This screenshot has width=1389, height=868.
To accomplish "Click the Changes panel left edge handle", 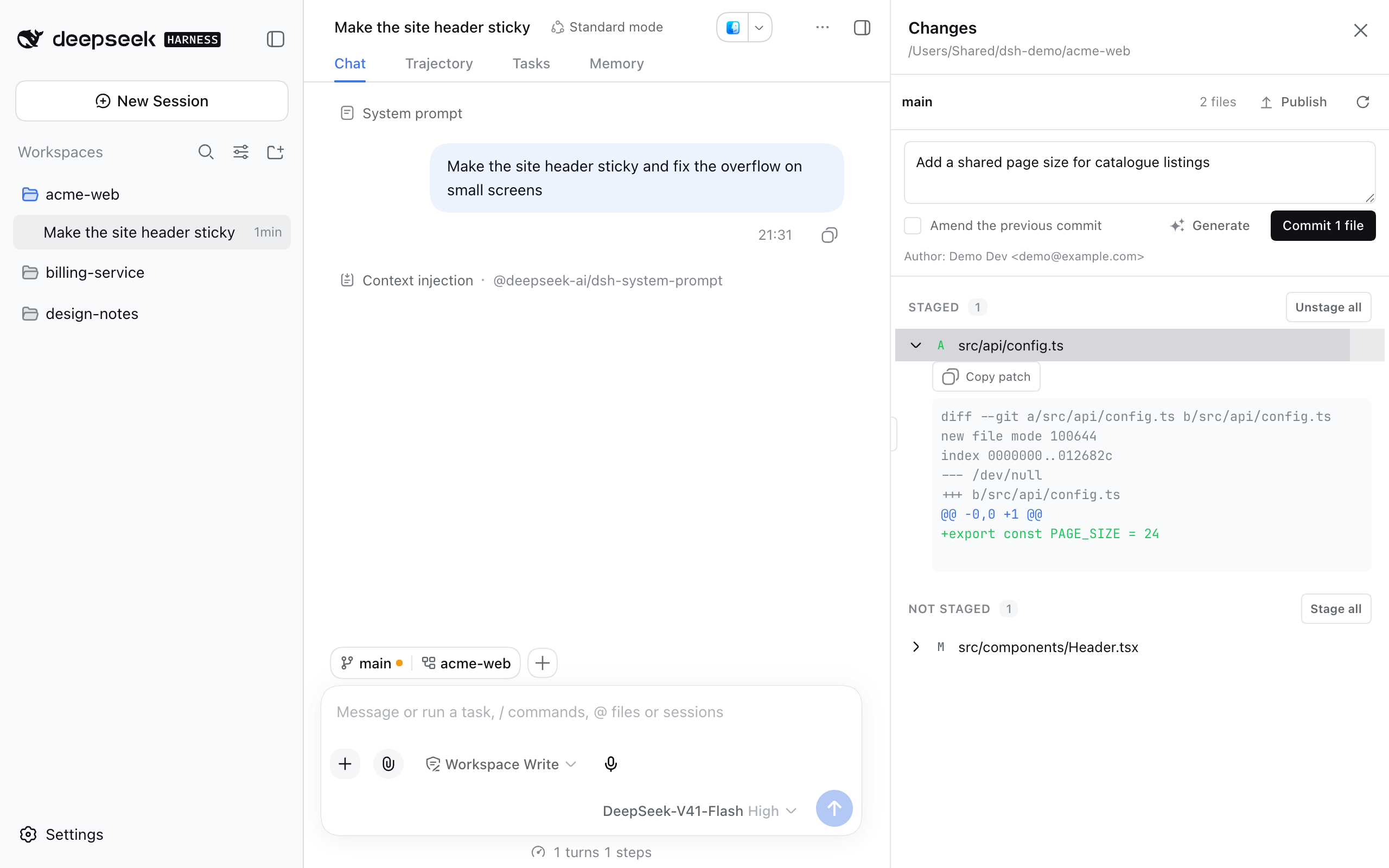I will 893,434.
